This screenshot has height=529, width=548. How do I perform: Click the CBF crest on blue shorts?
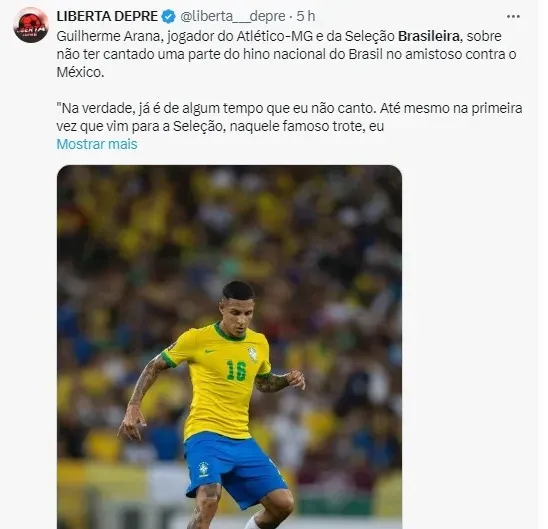point(204,470)
